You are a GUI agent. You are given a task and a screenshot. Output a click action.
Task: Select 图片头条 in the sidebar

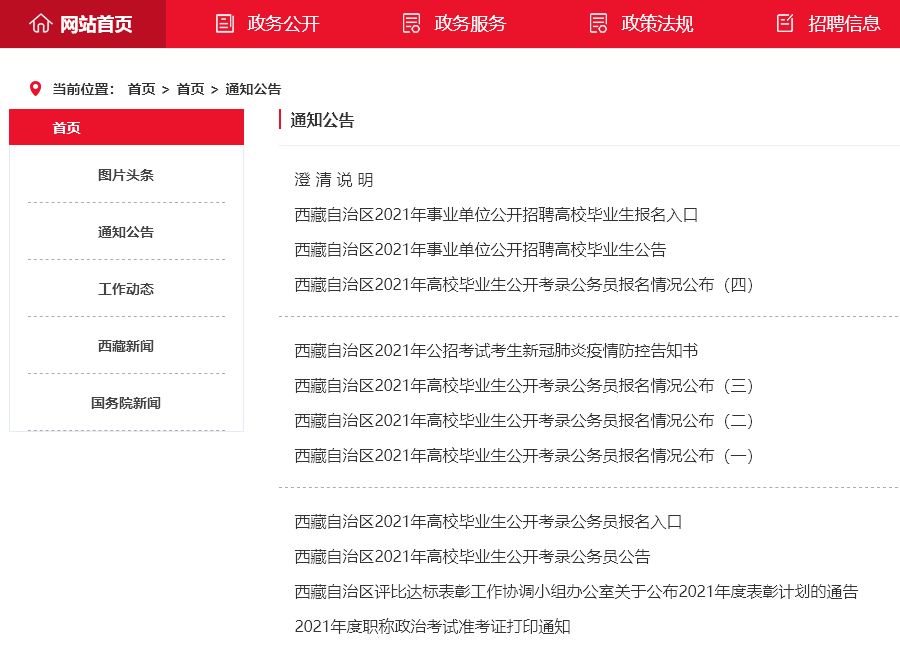coord(126,174)
